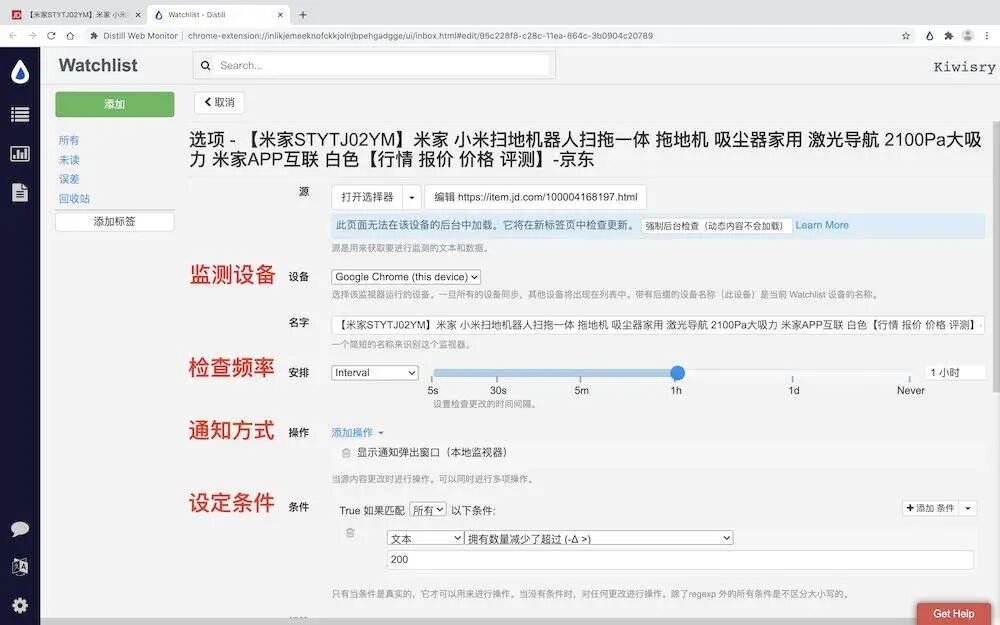
Task: Switch to the JD 米家STYTJ02YM tab
Action: click(x=75, y=15)
